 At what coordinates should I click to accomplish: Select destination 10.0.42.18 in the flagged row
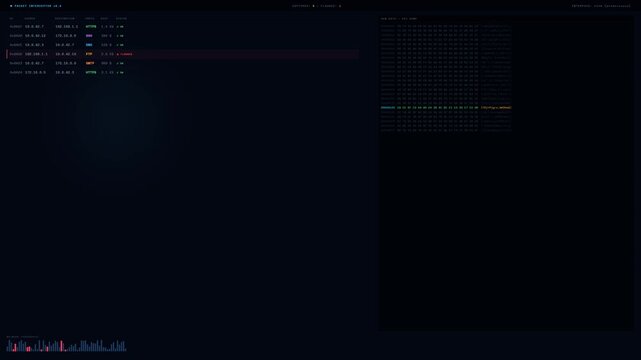(x=66, y=54)
